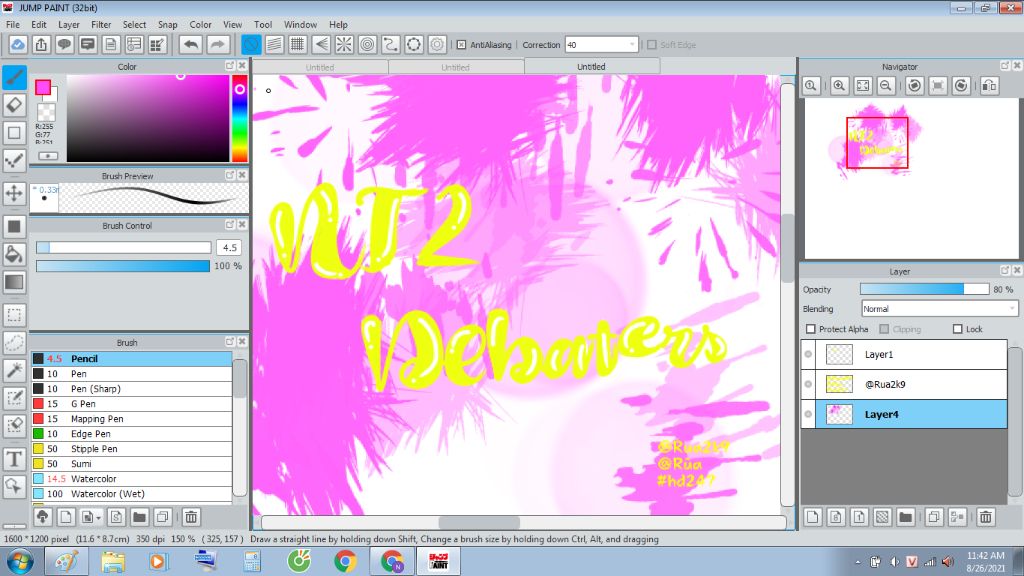This screenshot has height=576, width=1024.
Task: Select the Lasso tool
Action: [x=14, y=342]
